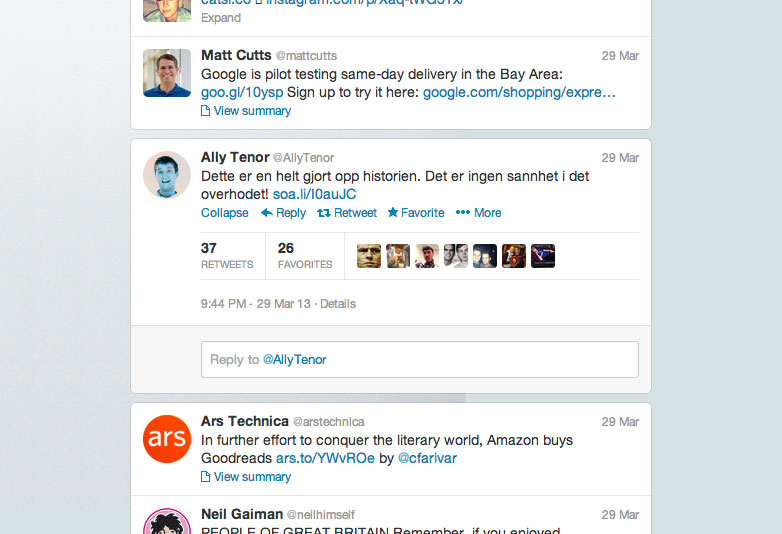This screenshot has height=534, width=782.
Task: Favorite the Ally Tenor tweet
Action: [x=416, y=213]
